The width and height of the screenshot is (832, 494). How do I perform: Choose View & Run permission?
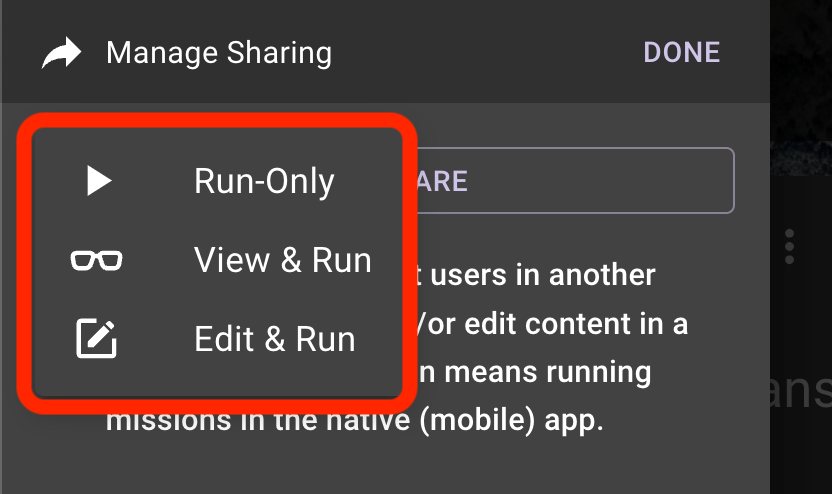point(218,260)
